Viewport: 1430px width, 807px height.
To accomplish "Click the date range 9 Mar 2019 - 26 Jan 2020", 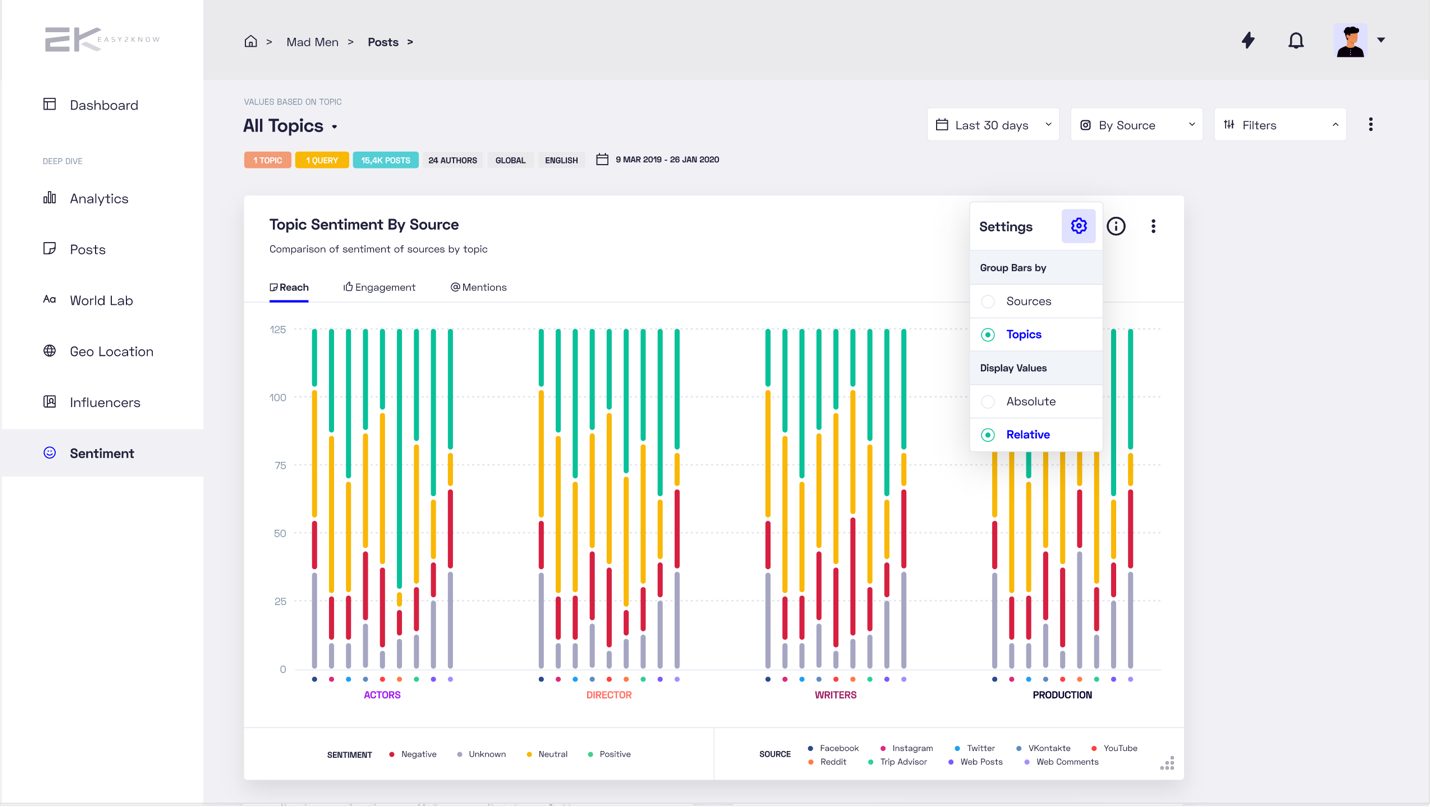I will (x=668, y=160).
